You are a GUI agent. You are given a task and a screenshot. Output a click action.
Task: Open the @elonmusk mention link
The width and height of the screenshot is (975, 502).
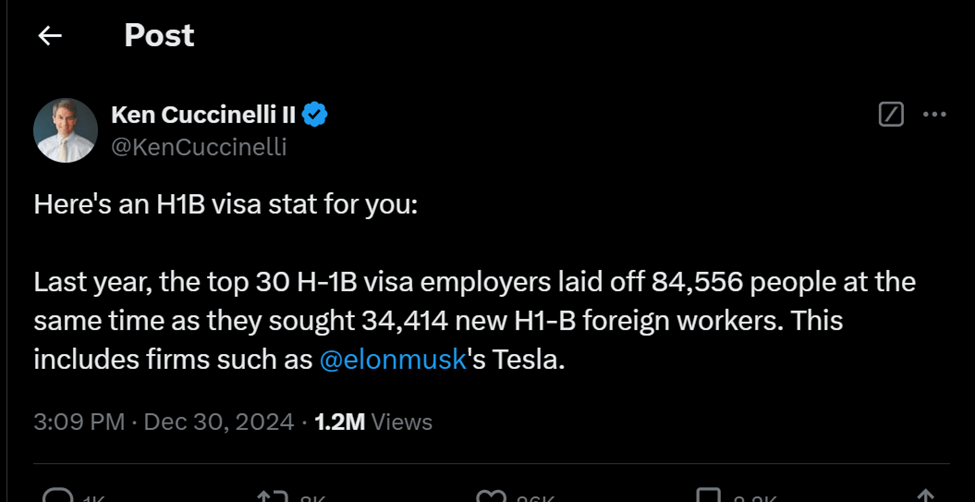click(x=393, y=359)
